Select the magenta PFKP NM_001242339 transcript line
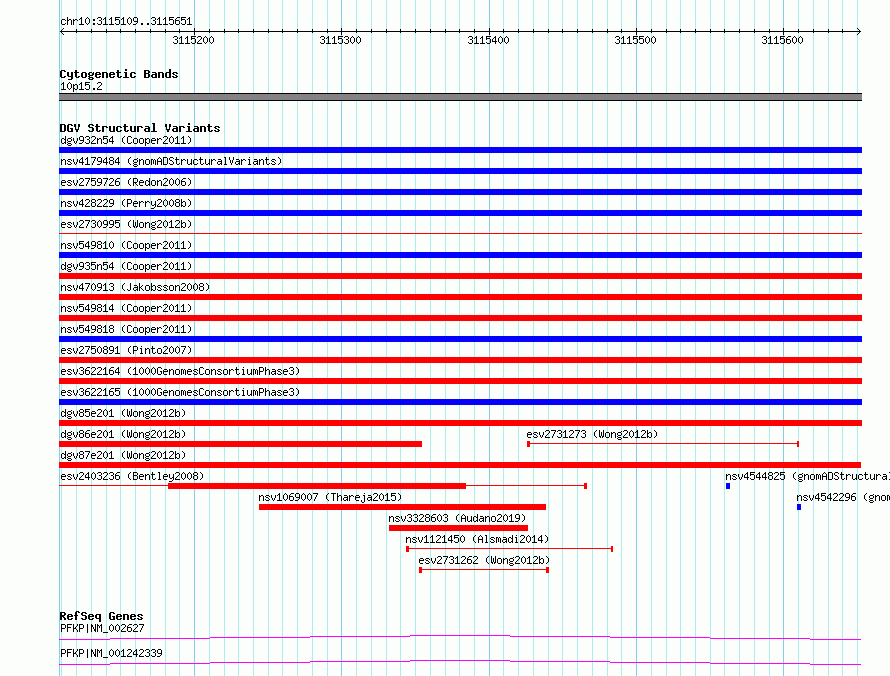The width and height of the screenshot is (890, 676). coord(460,662)
